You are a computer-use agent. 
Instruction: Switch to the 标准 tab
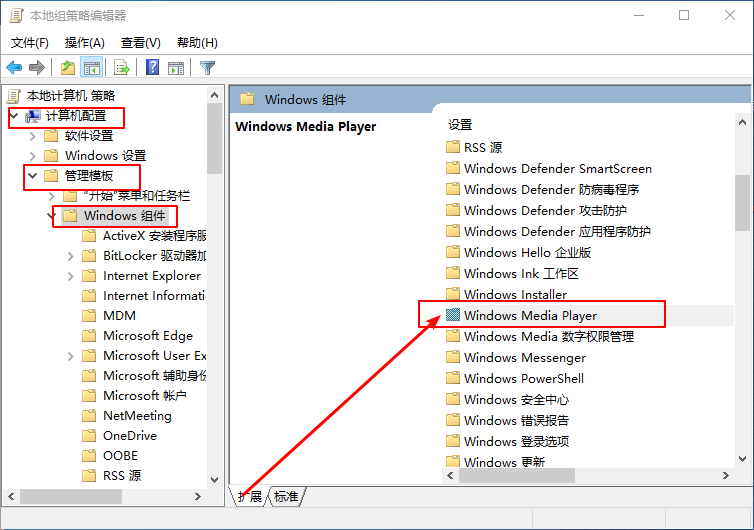tap(286, 497)
